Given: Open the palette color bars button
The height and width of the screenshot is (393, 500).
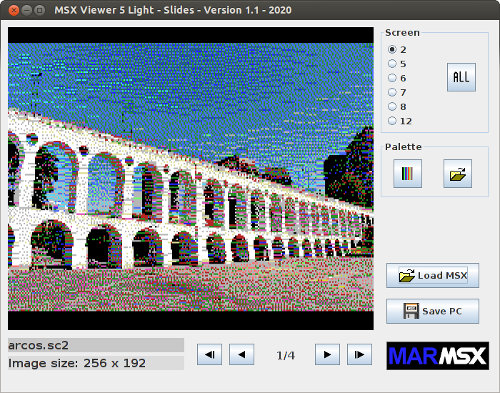Looking at the screenshot, I should coord(407,173).
